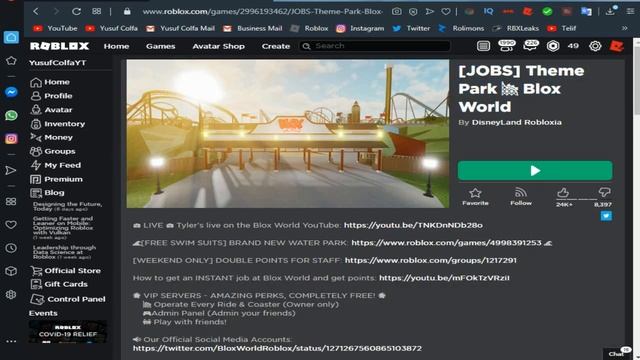Click the browser address bar URL
The image size is (640, 360).
[x=262, y=11]
